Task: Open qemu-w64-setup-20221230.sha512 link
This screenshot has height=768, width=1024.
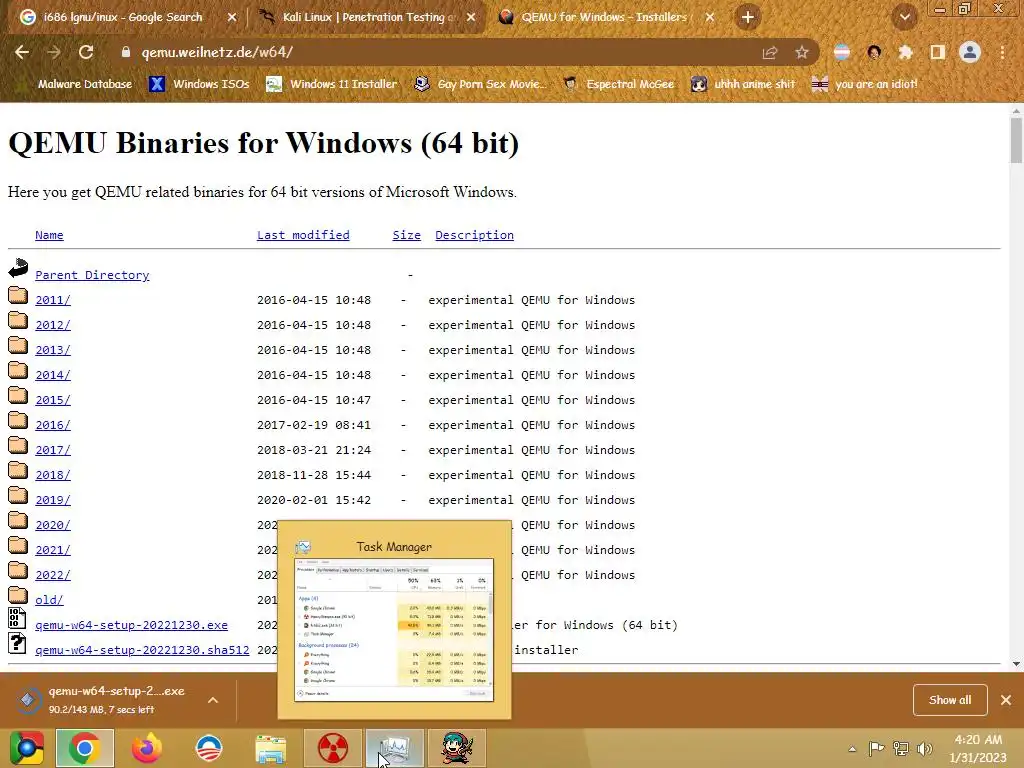Action: (x=142, y=650)
